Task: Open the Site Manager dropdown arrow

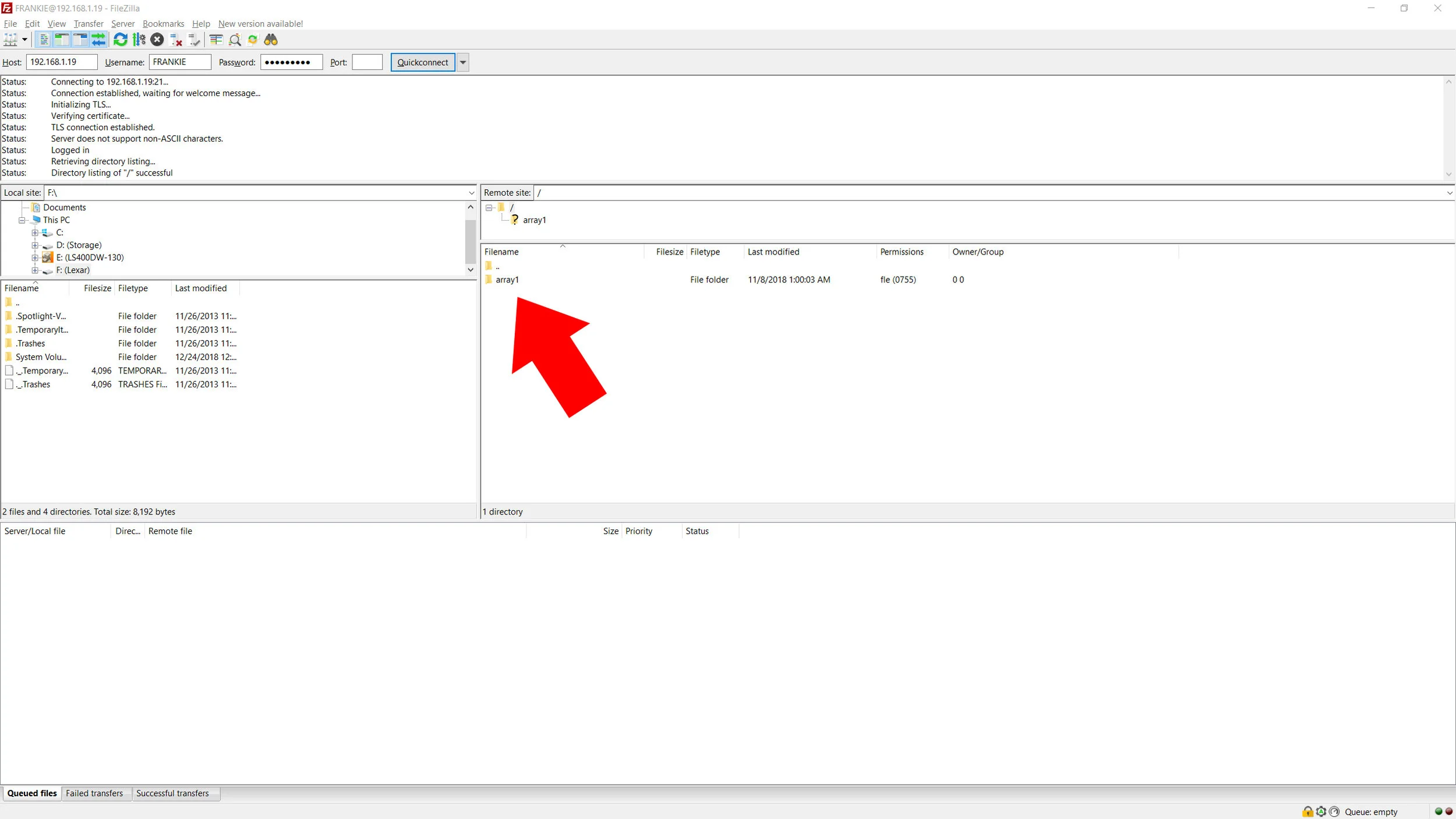Action: (24, 40)
